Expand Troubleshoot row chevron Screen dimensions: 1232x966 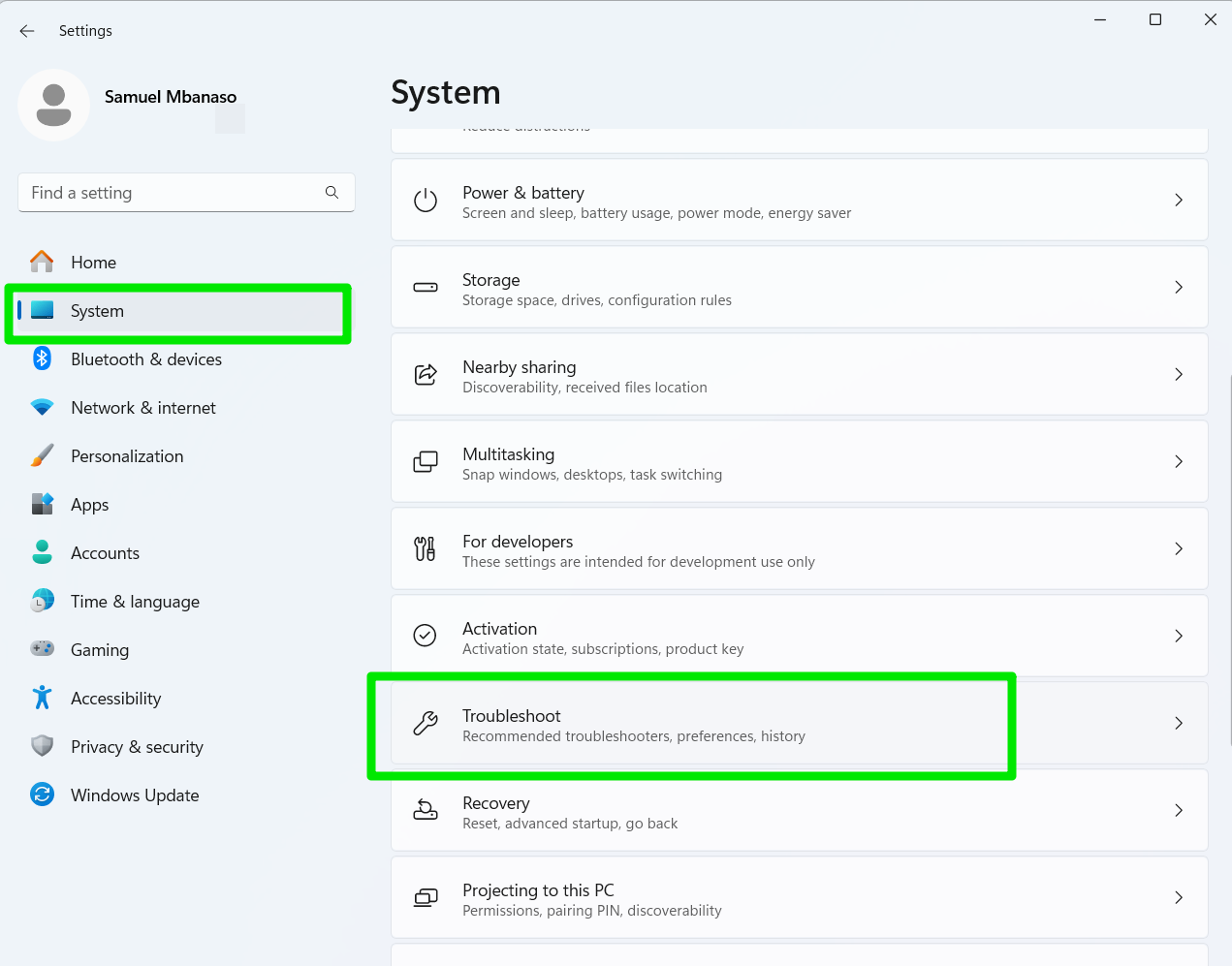[x=1179, y=723]
